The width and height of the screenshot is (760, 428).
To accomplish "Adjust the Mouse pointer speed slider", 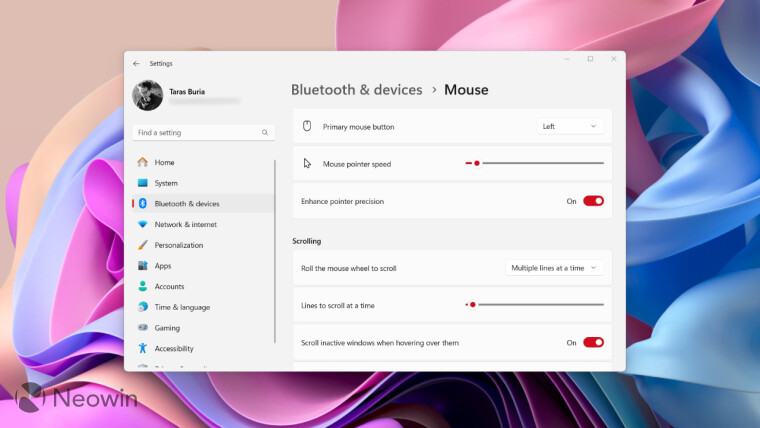I will pos(534,163).
